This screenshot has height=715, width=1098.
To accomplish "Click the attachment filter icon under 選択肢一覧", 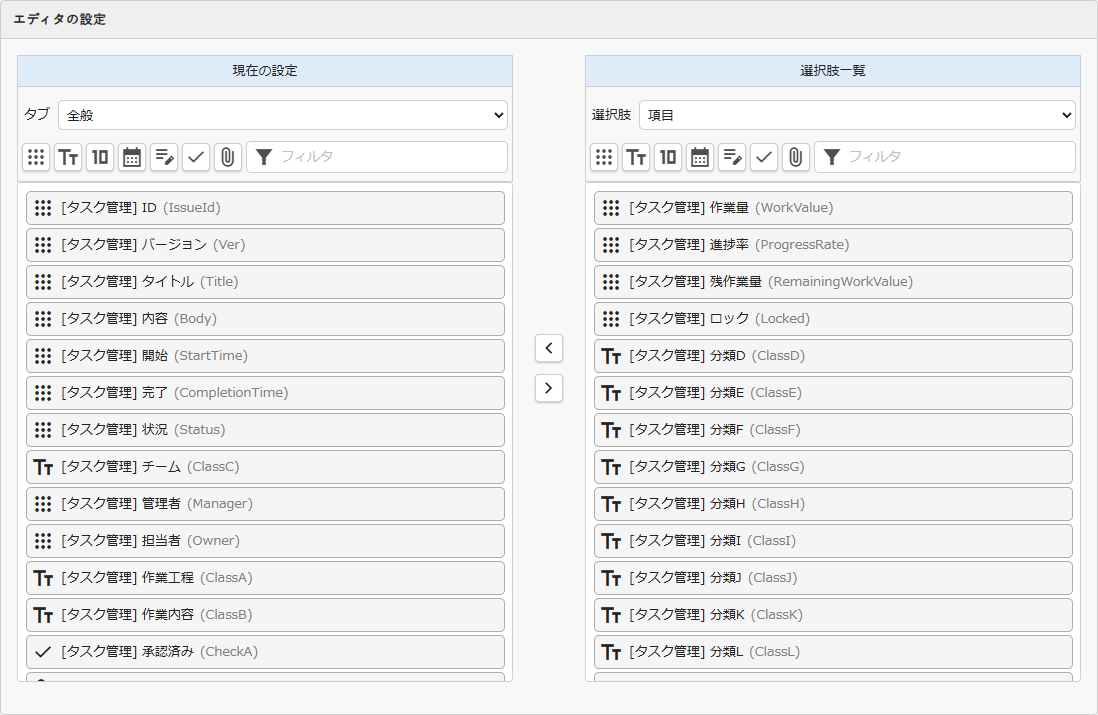I will click(795, 157).
